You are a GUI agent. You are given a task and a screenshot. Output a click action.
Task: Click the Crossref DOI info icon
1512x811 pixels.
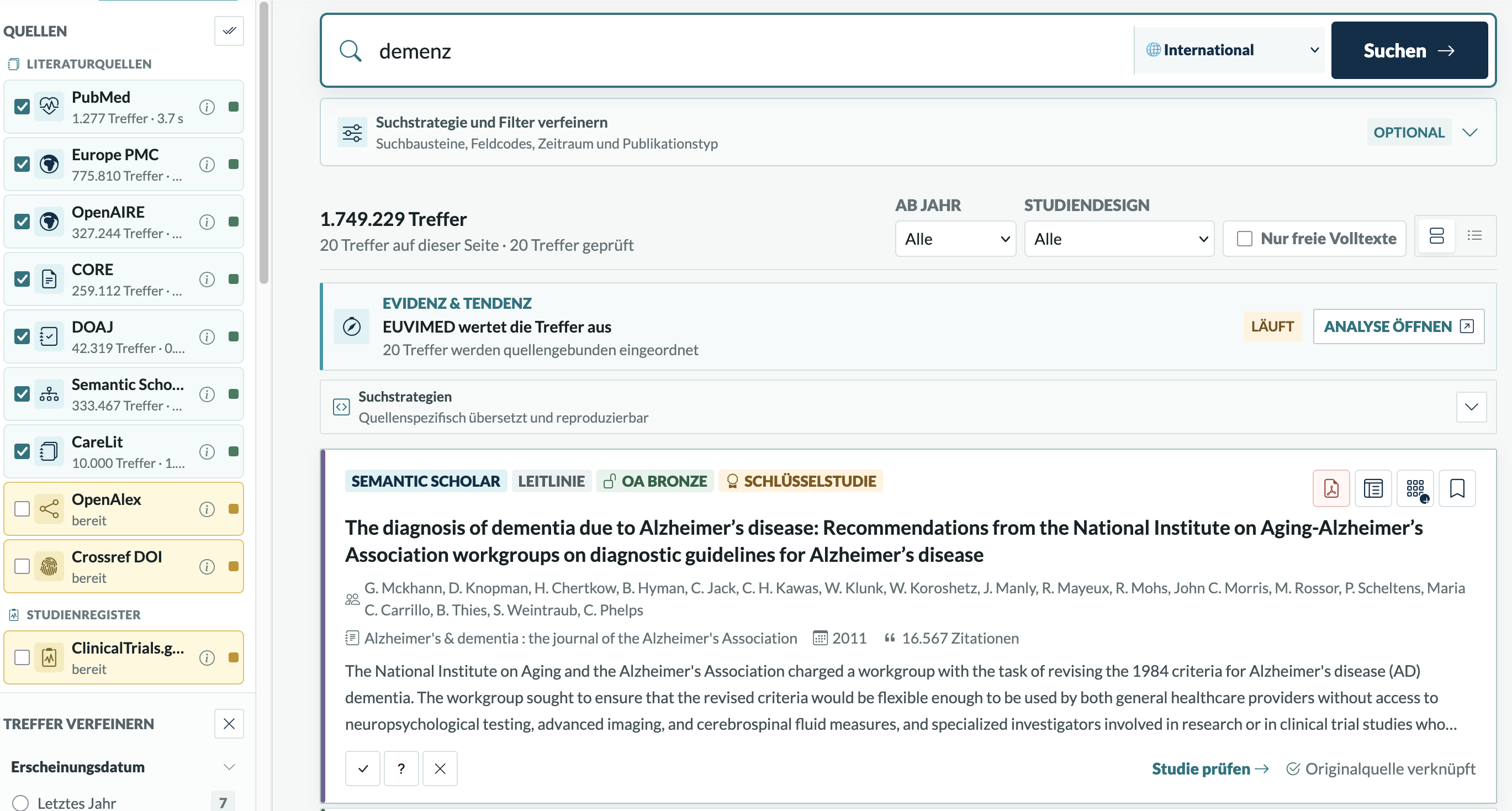(207, 567)
